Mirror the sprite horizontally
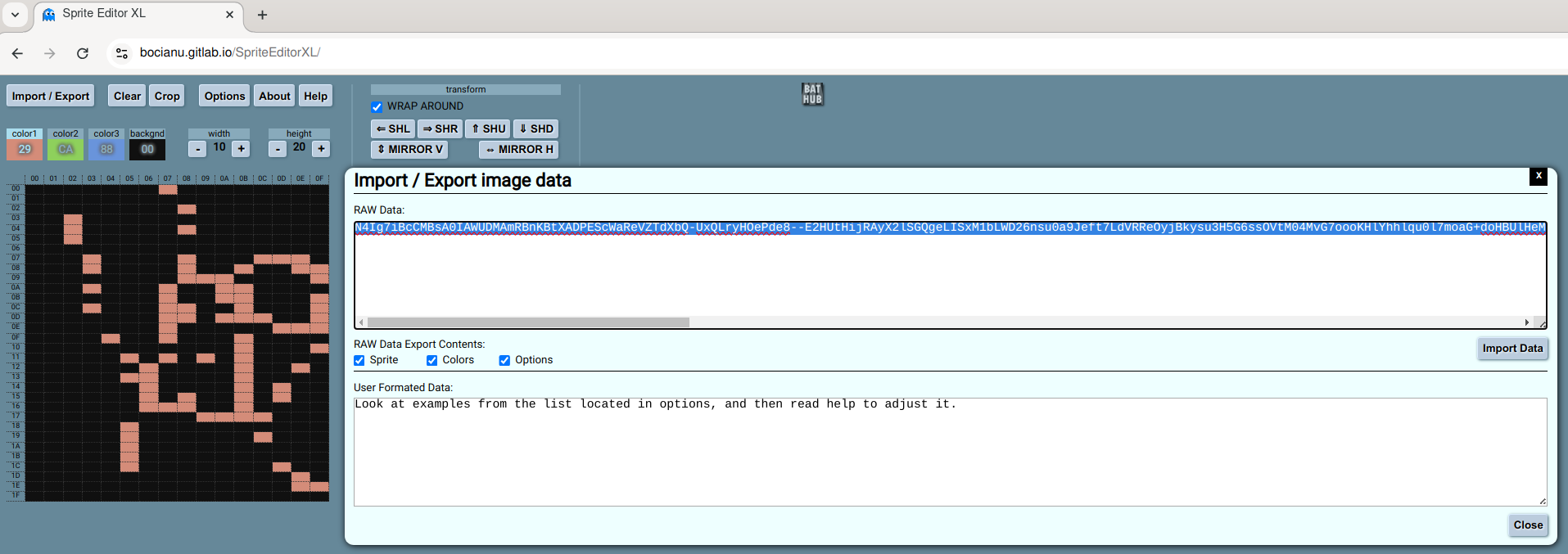Screen dimensions: 1568x554 [519, 149]
